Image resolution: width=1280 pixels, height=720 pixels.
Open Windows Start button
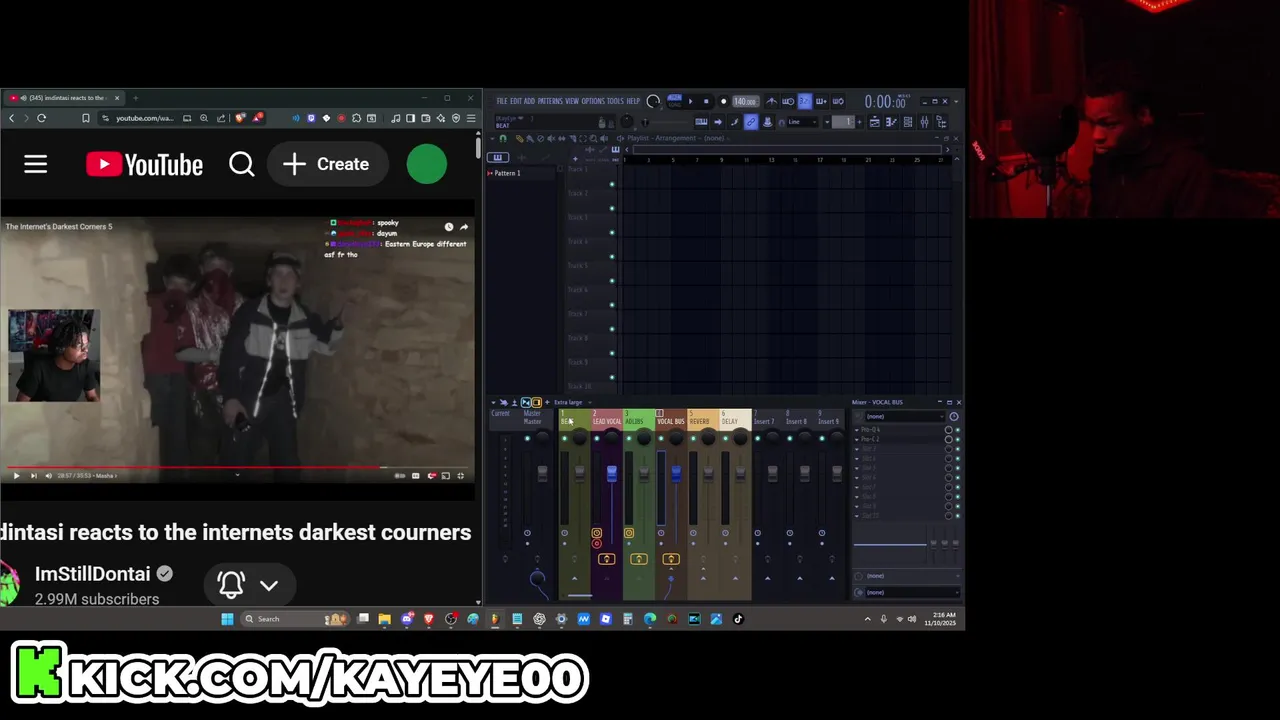point(227,619)
